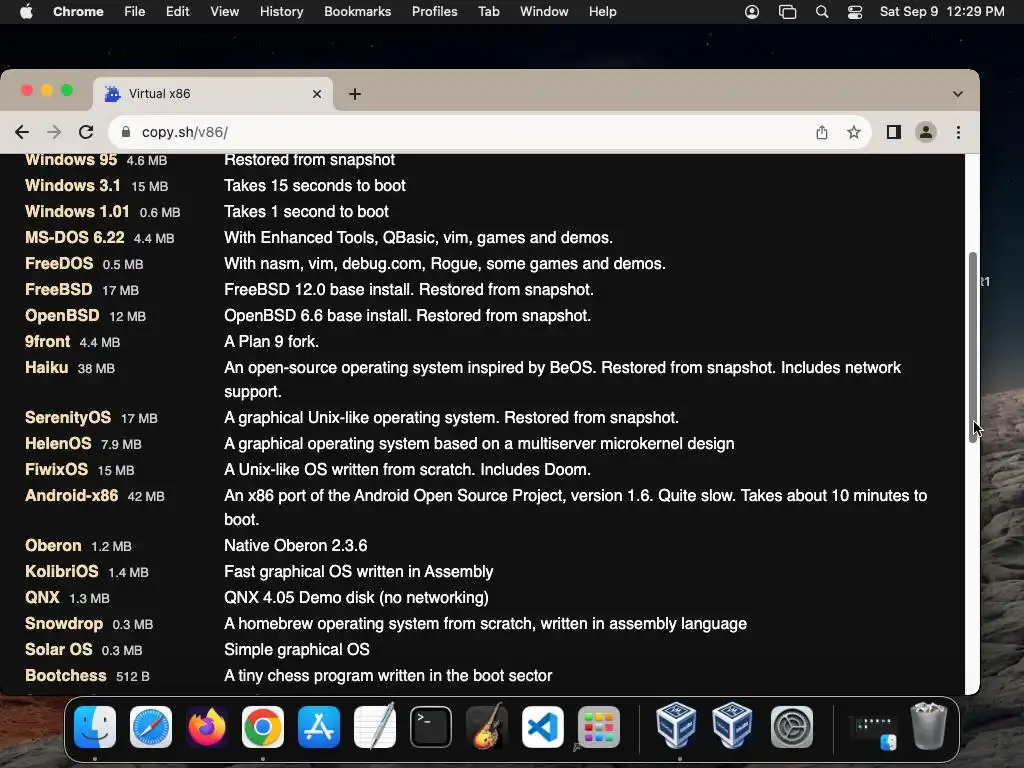Launch OpenBSD image
Image resolution: width=1024 pixels, height=768 pixels.
(x=62, y=316)
